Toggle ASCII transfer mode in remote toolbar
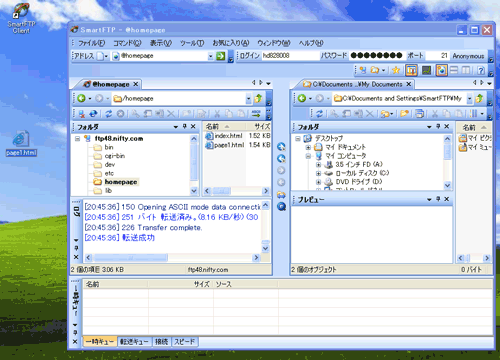The image size is (500, 360). coord(256,114)
